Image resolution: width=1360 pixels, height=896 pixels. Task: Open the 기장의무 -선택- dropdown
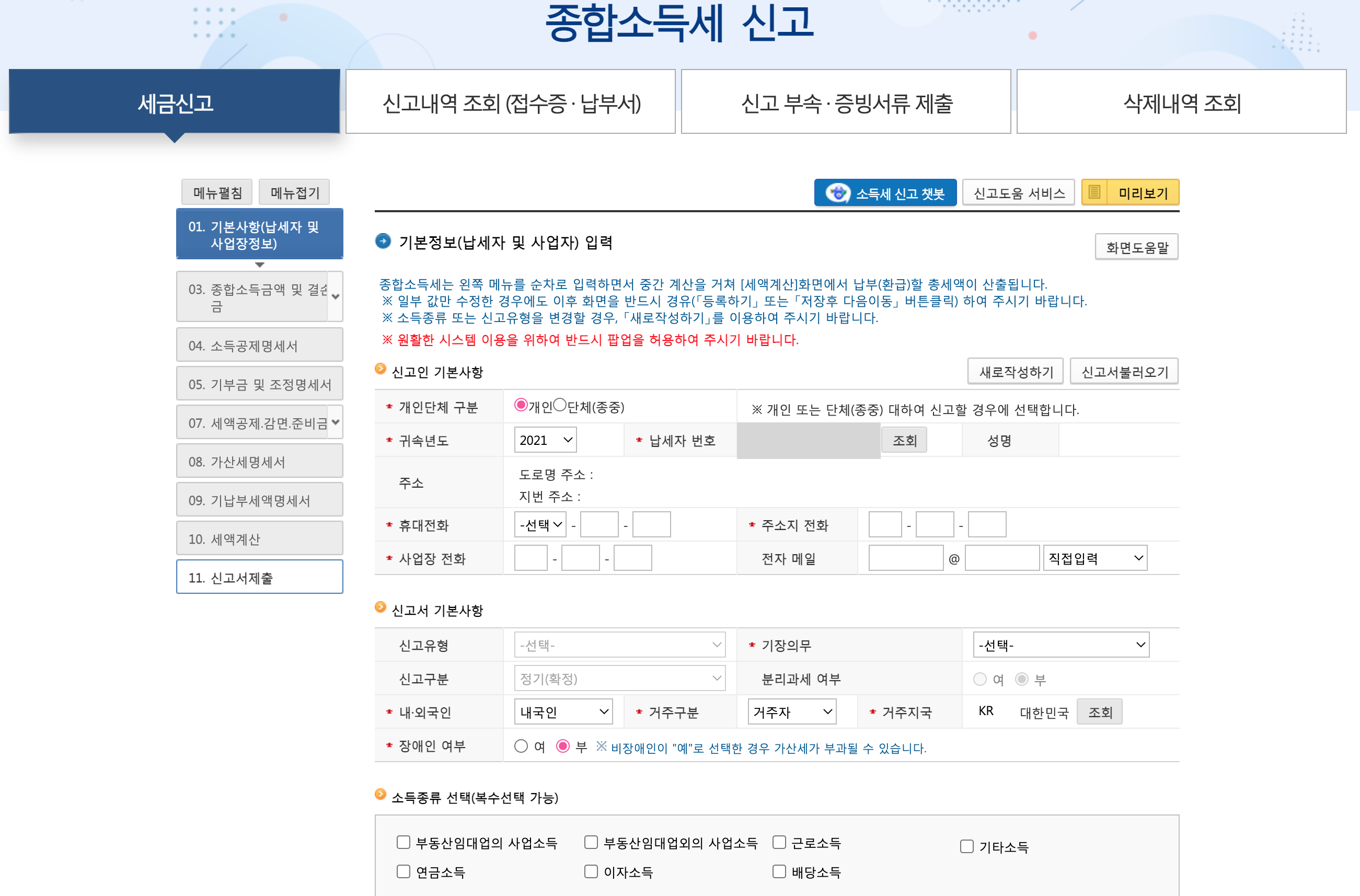click(1061, 645)
